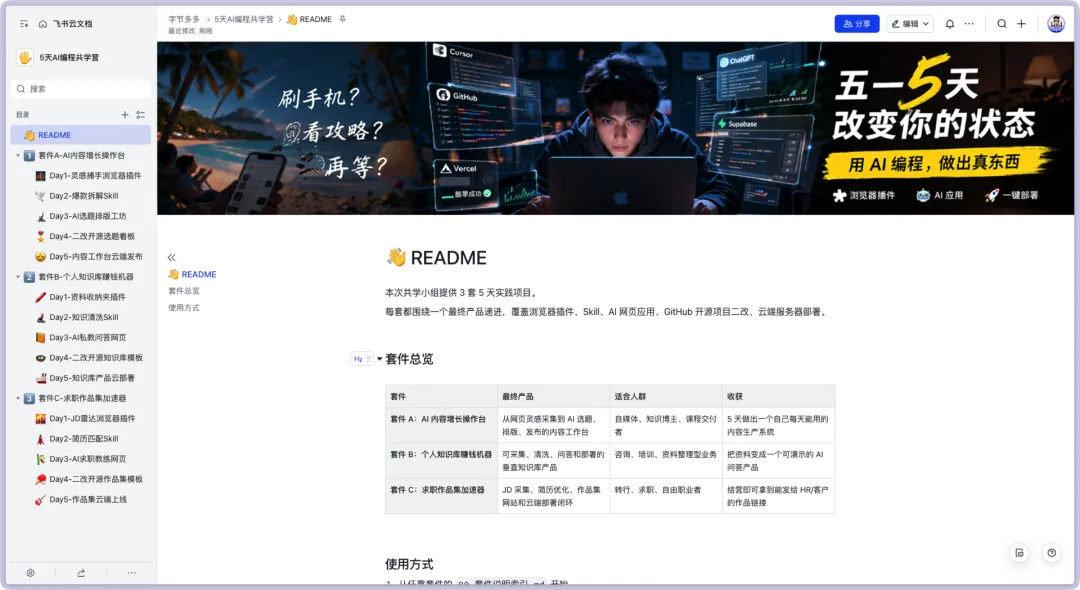
Task: Click the blue 分享 share button
Action: [x=857, y=23]
